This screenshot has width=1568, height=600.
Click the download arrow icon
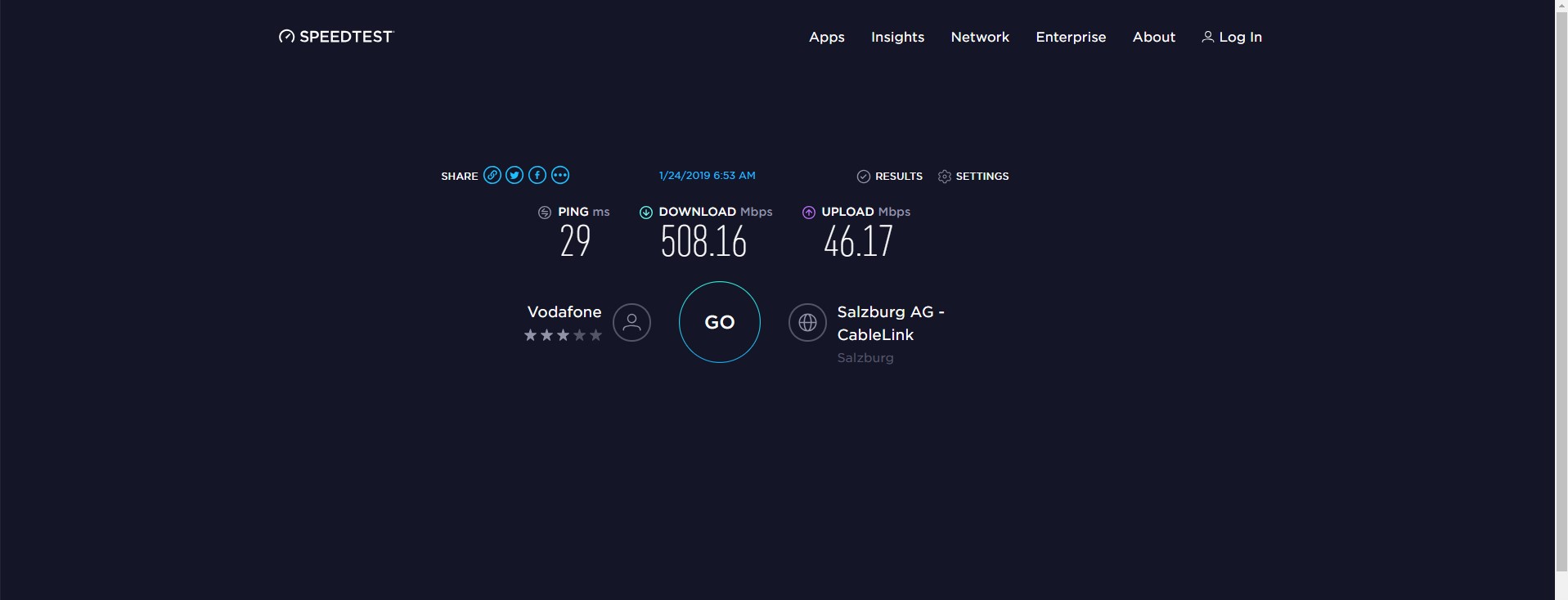(x=646, y=213)
